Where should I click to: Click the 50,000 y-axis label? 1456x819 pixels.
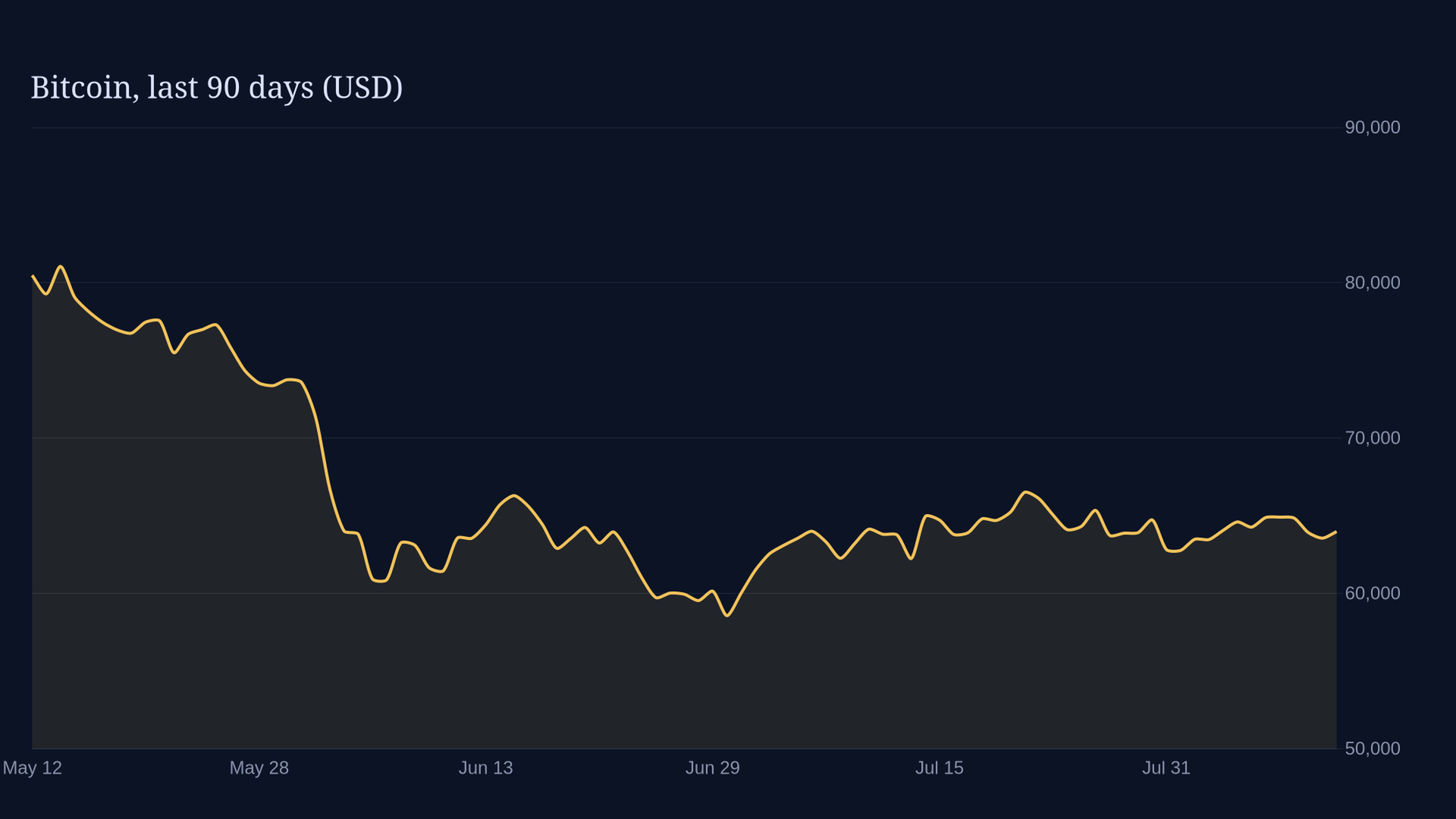point(1373,748)
